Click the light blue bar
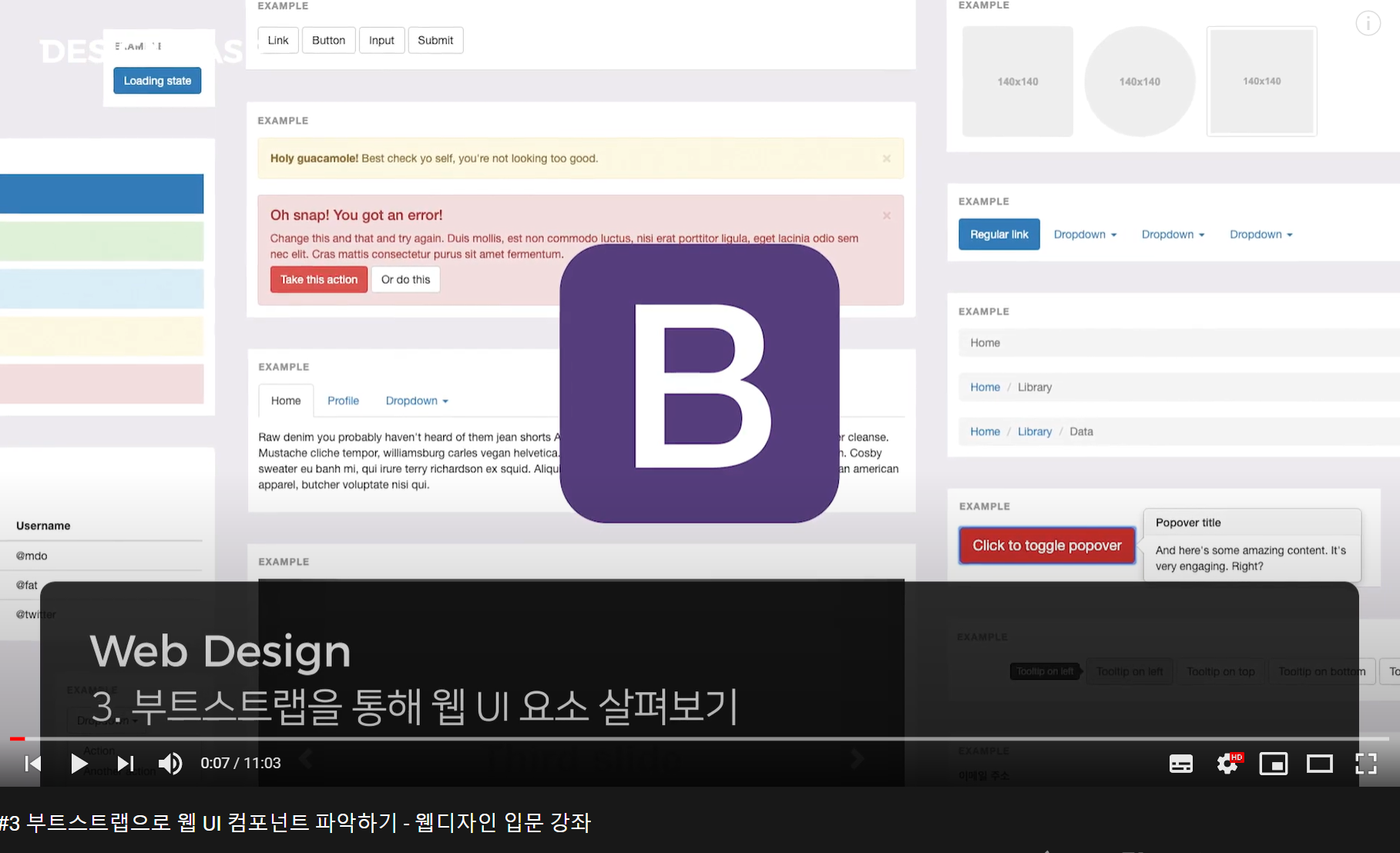This screenshot has height=853, width=1400. tap(102, 289)
